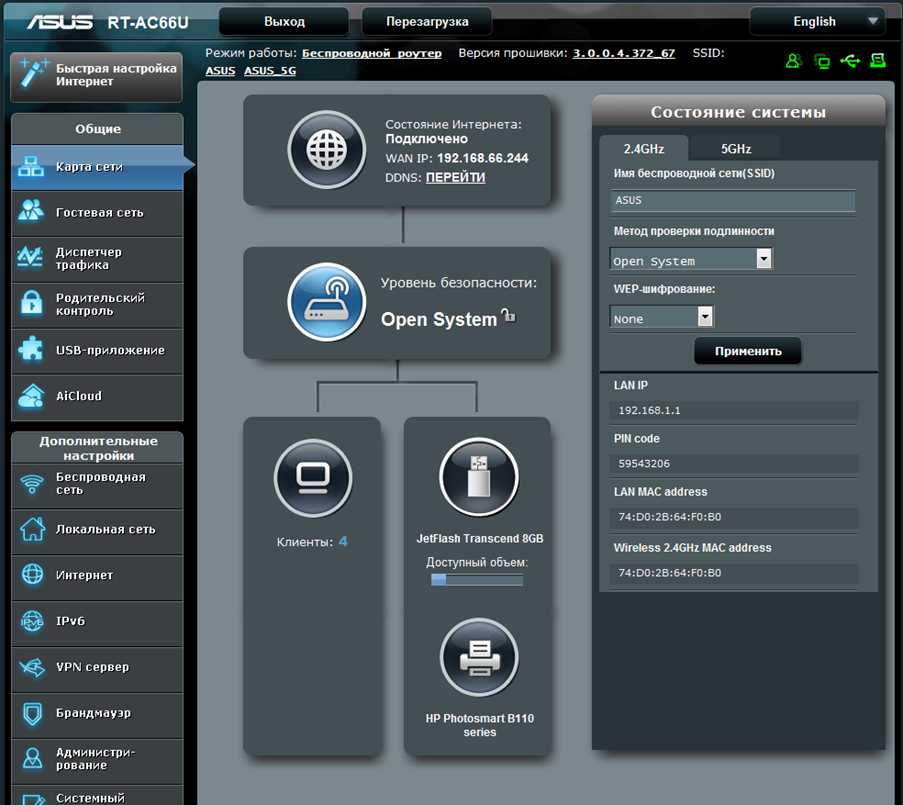Click the green printer status icon in header

tap(878, 60)
